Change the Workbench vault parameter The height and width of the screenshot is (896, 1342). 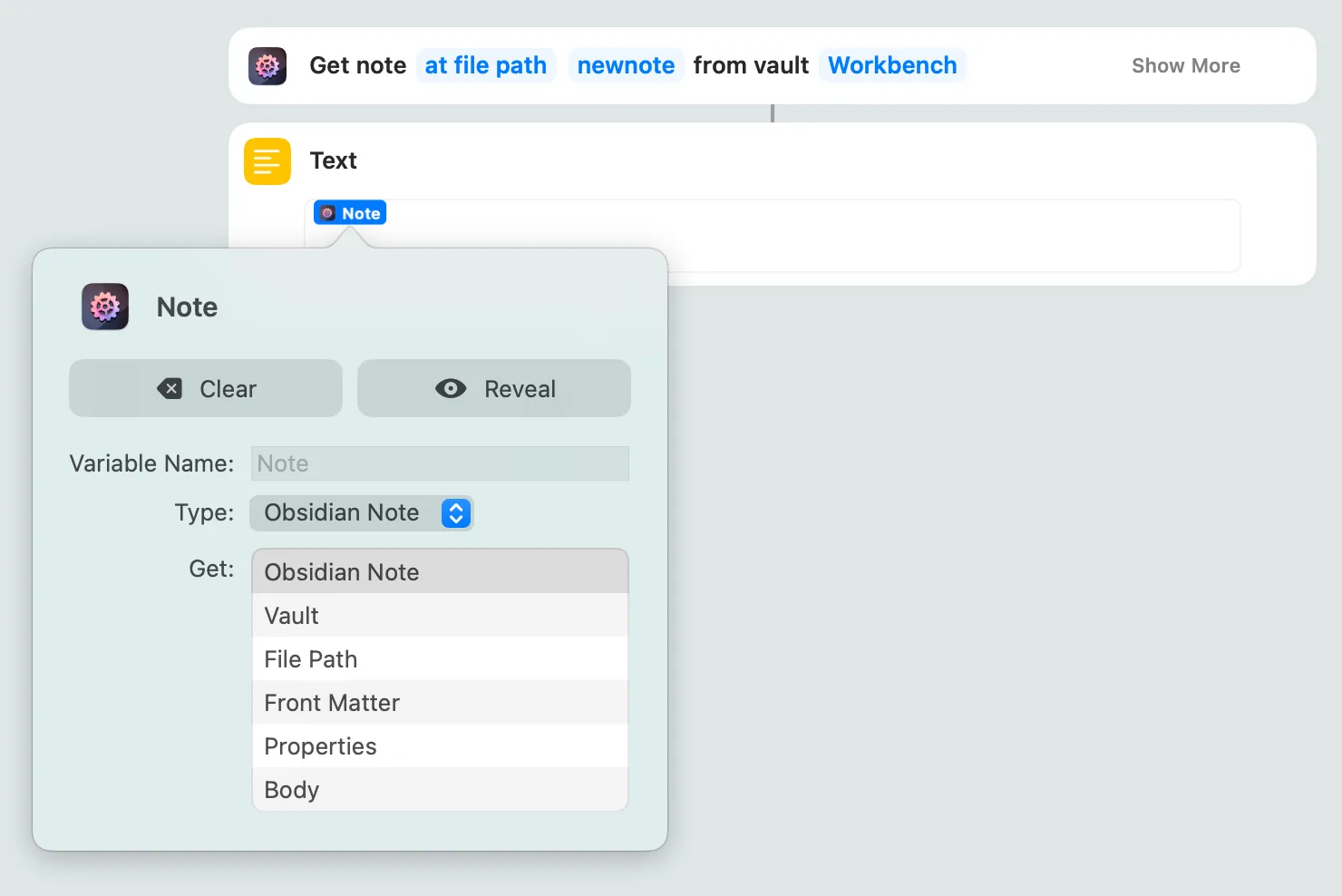click(x=892, y=66)
